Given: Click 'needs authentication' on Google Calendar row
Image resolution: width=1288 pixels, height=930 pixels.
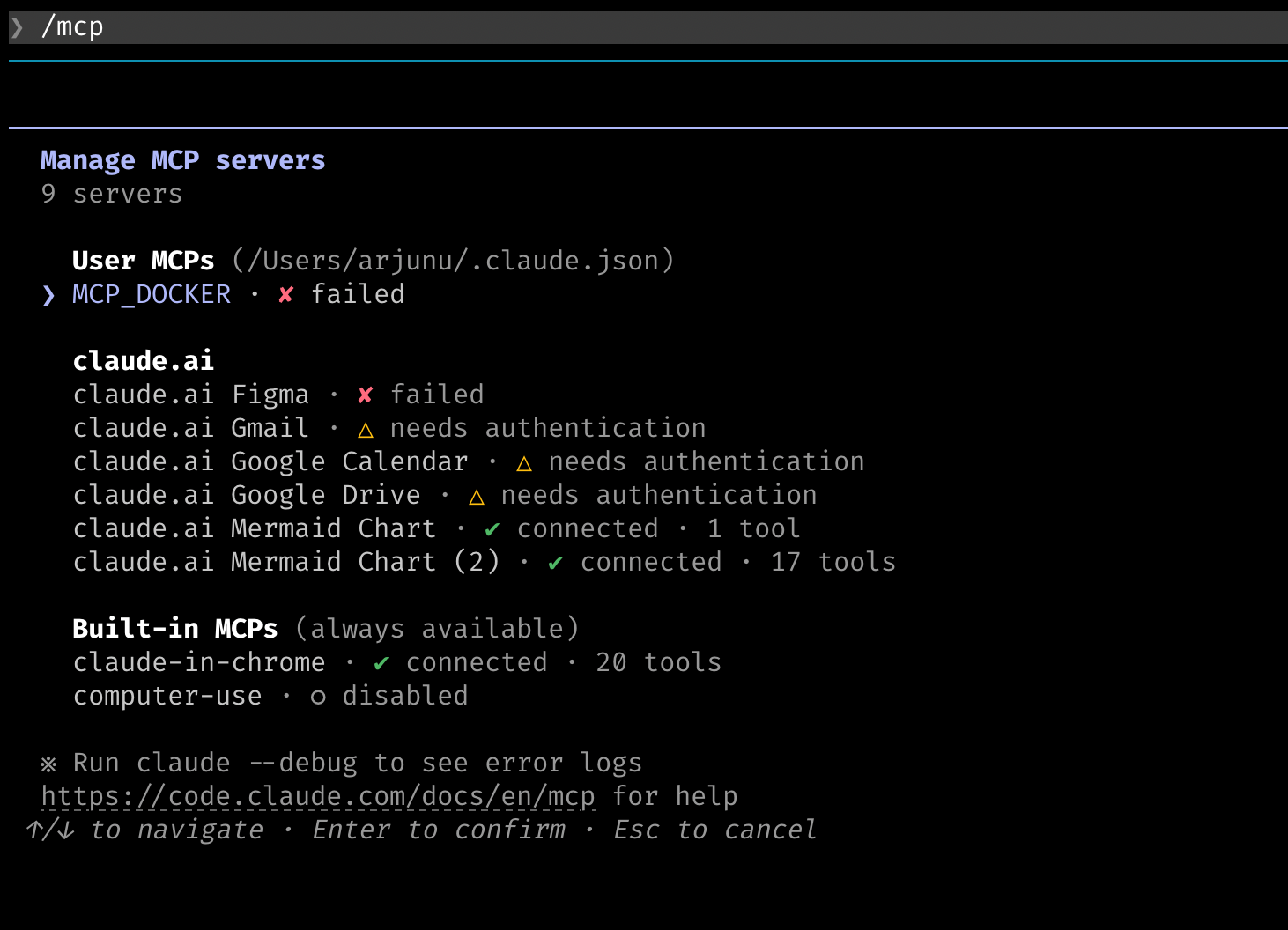Looking at the screenshot, I should [x=707, y=461].
